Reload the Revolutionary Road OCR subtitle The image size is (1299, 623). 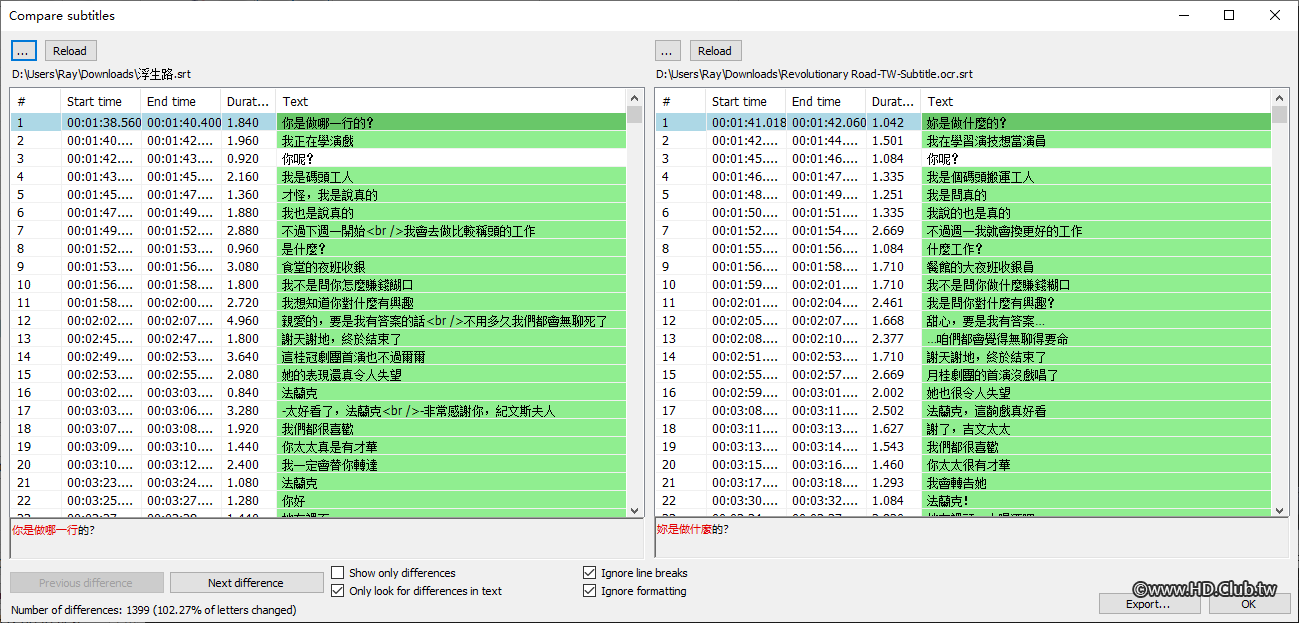tap(714, 51)
